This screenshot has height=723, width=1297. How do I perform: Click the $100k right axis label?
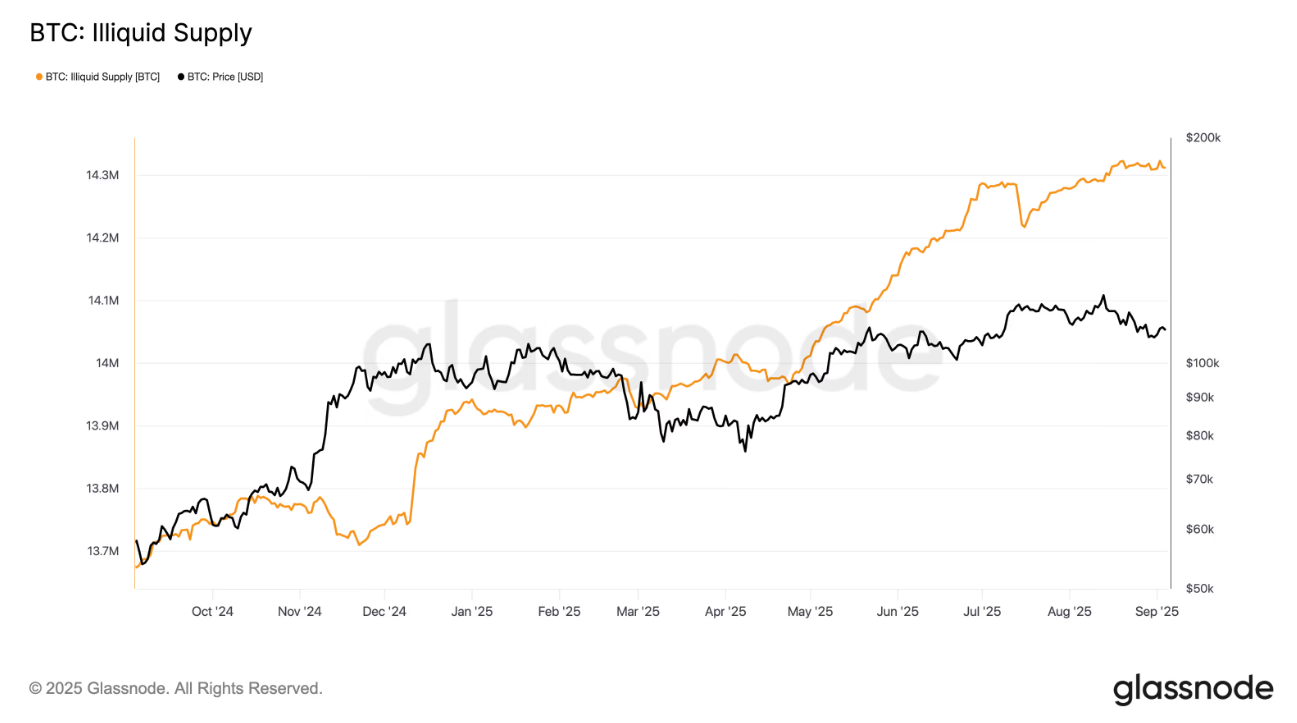(1202, 363)
